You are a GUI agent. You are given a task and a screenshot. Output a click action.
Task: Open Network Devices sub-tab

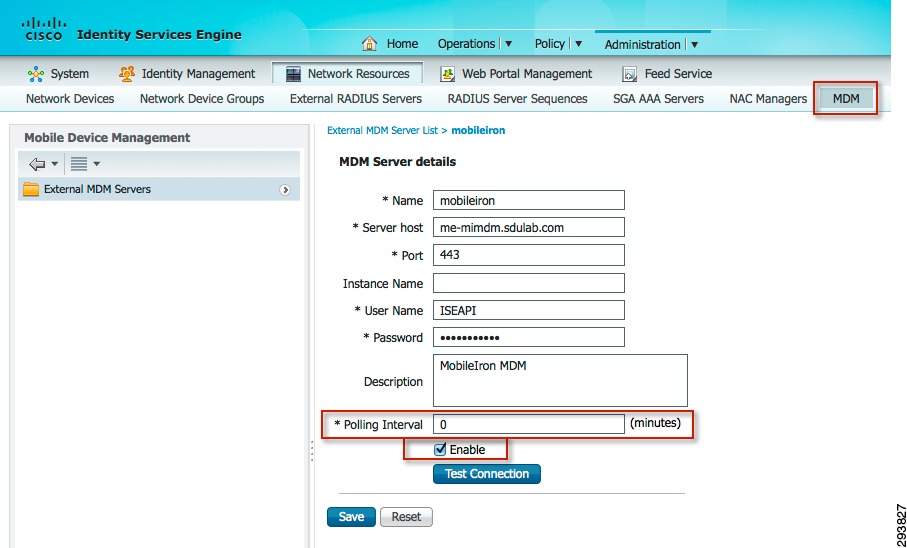[x=70, y=99]
